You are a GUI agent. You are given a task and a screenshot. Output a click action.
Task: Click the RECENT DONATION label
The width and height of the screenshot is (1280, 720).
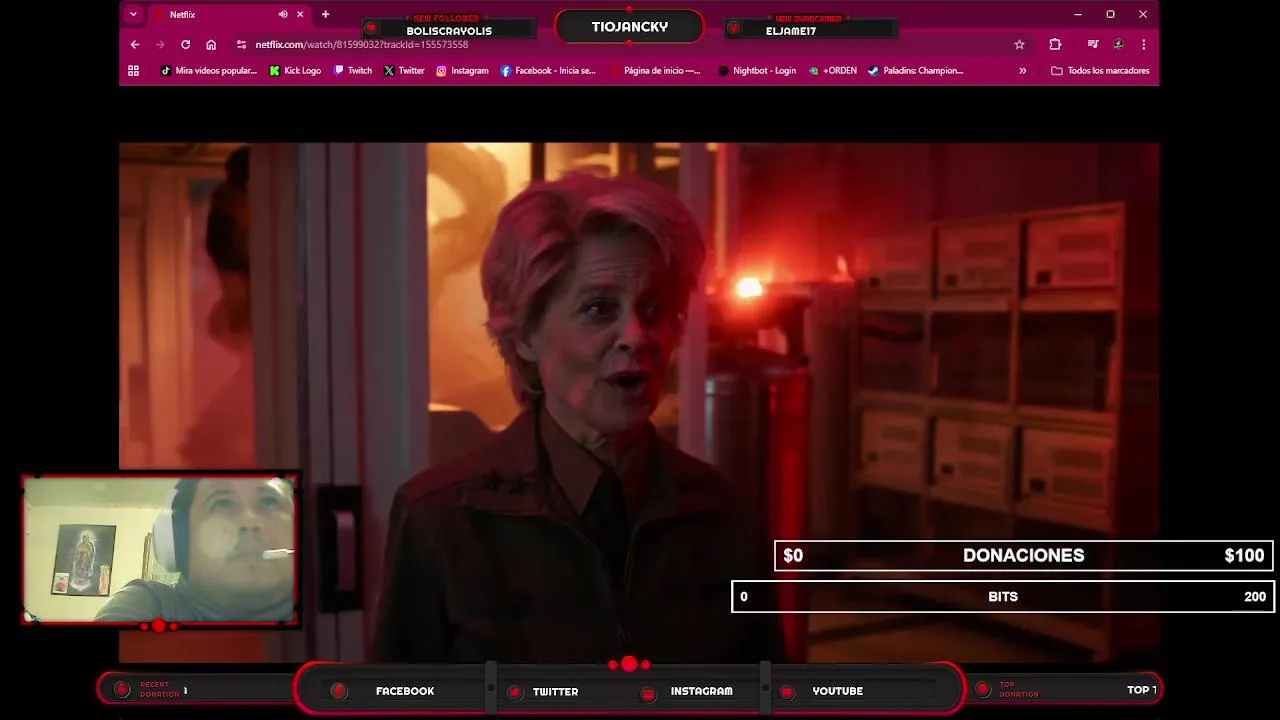tap(159, 689)
